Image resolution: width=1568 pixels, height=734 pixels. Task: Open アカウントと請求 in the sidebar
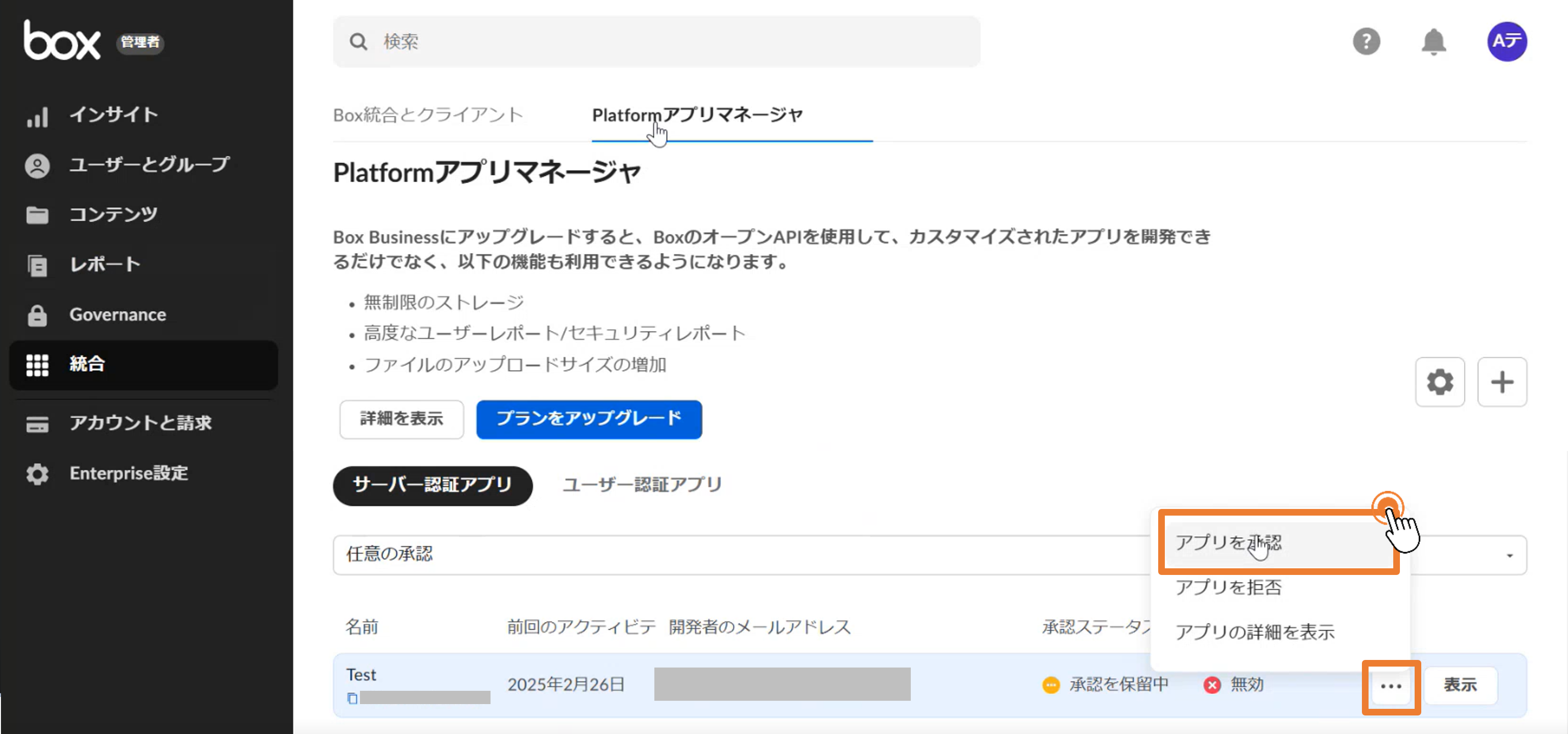[140, 423]
